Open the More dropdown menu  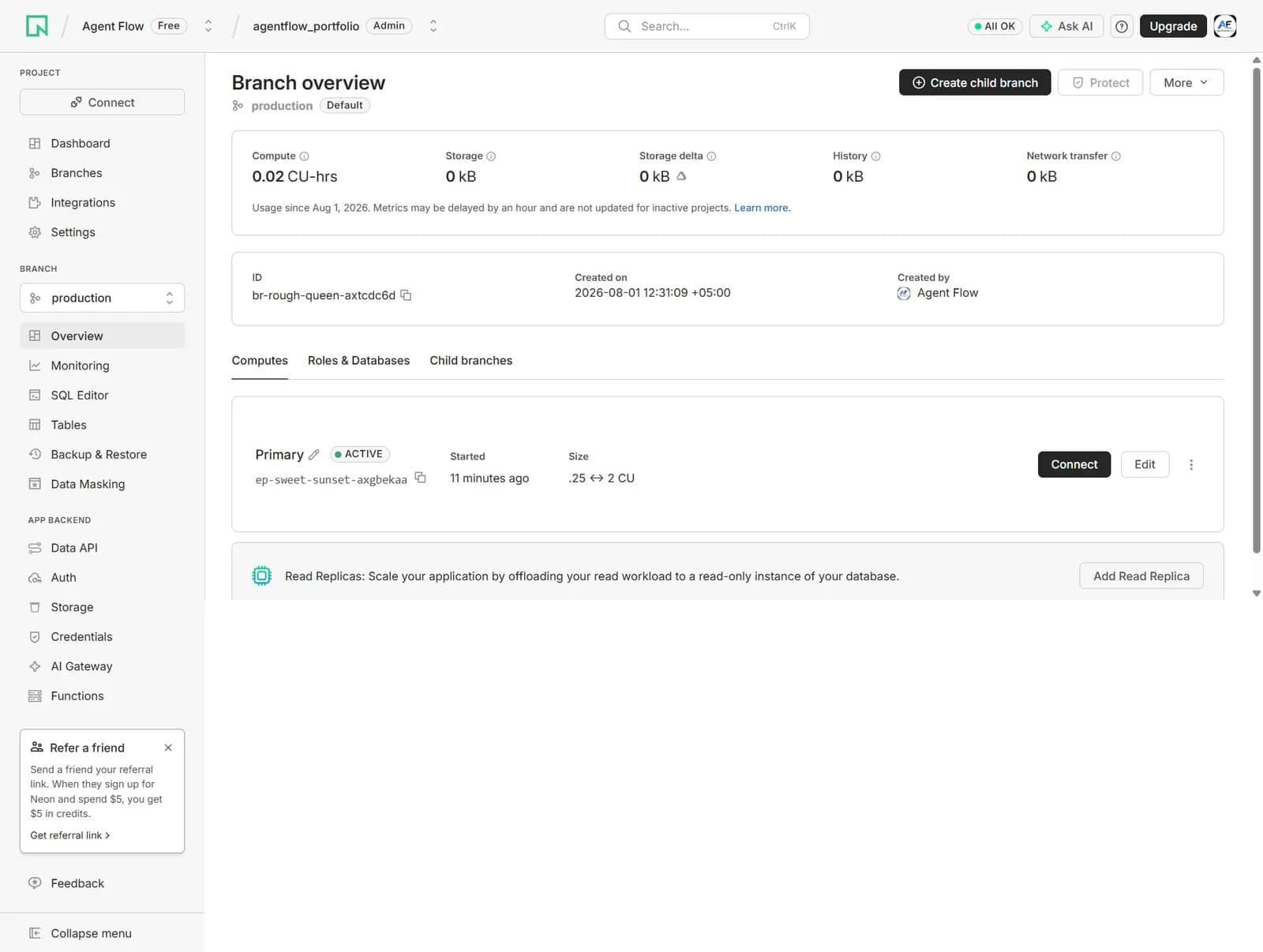[1186, 83]
